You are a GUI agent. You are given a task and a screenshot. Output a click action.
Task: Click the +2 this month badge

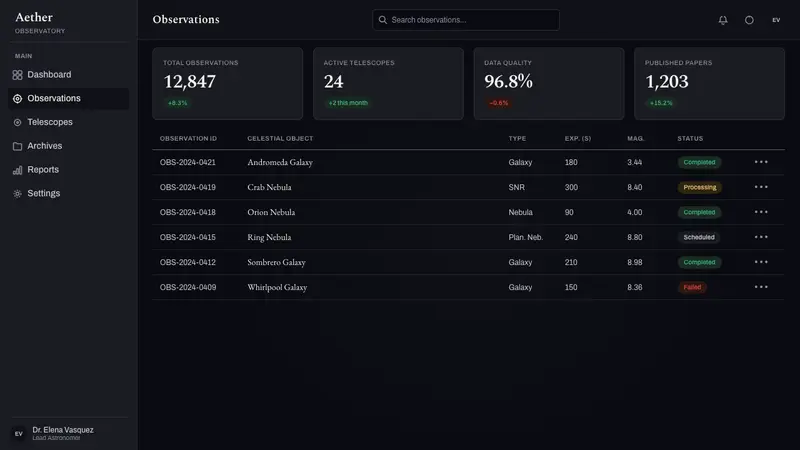348,103
